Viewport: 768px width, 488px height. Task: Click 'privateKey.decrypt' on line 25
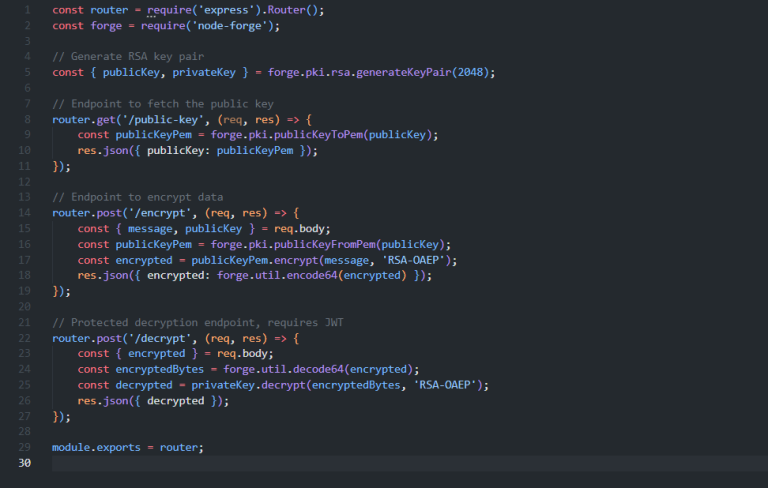pos(248,385)
